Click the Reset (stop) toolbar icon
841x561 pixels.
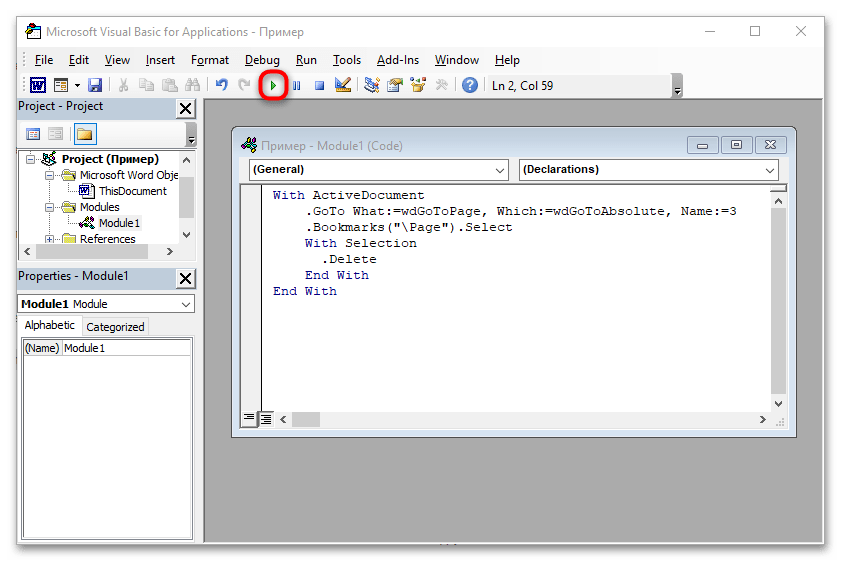(320, 86)
